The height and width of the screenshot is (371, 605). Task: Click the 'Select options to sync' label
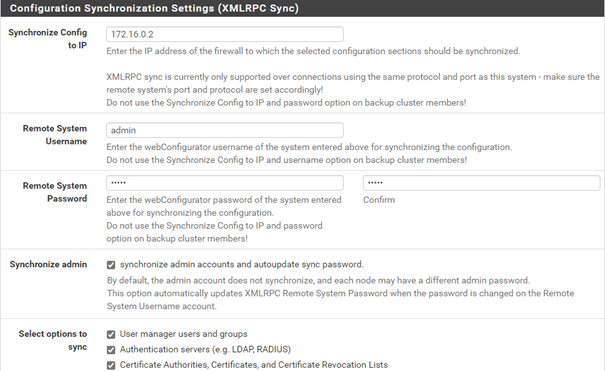point(53,340)
